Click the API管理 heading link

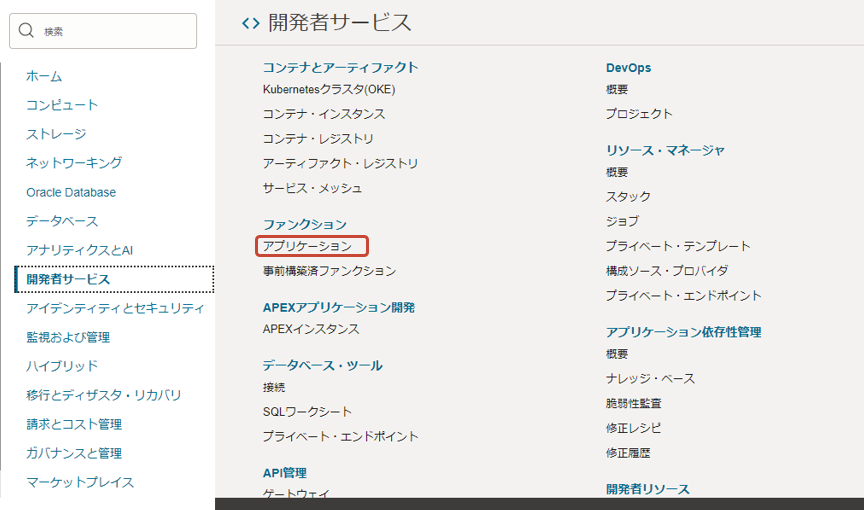click(284, 473)
